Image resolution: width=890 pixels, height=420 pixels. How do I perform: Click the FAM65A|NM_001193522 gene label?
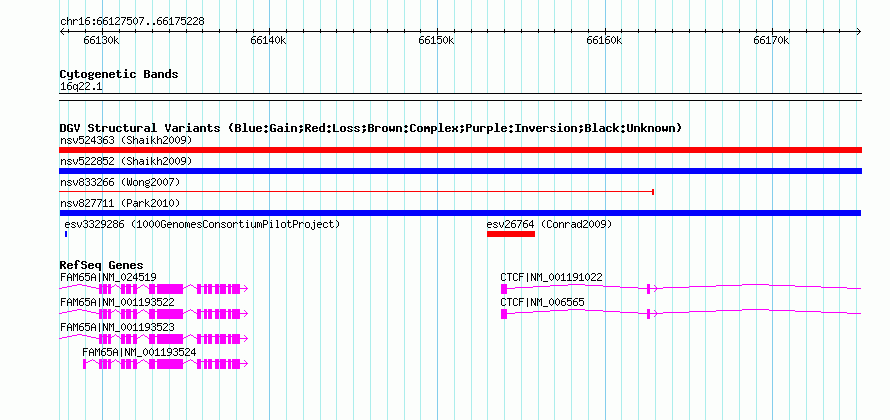click(117, 302)
